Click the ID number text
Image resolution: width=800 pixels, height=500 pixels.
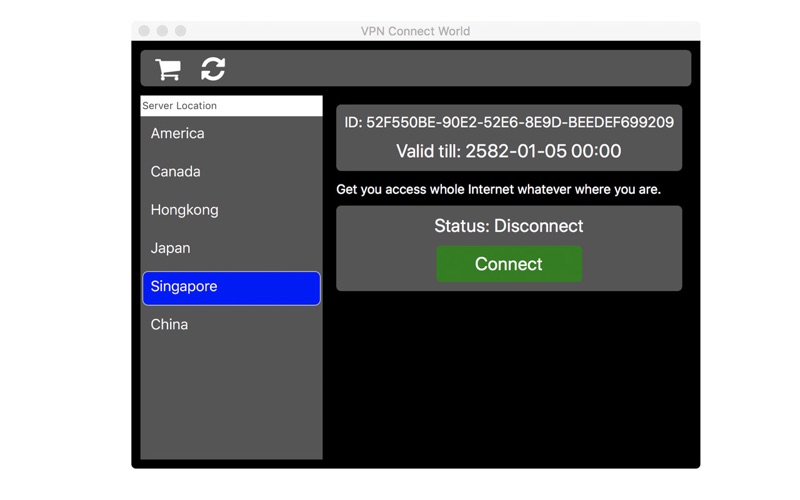[x=509, y=123]
